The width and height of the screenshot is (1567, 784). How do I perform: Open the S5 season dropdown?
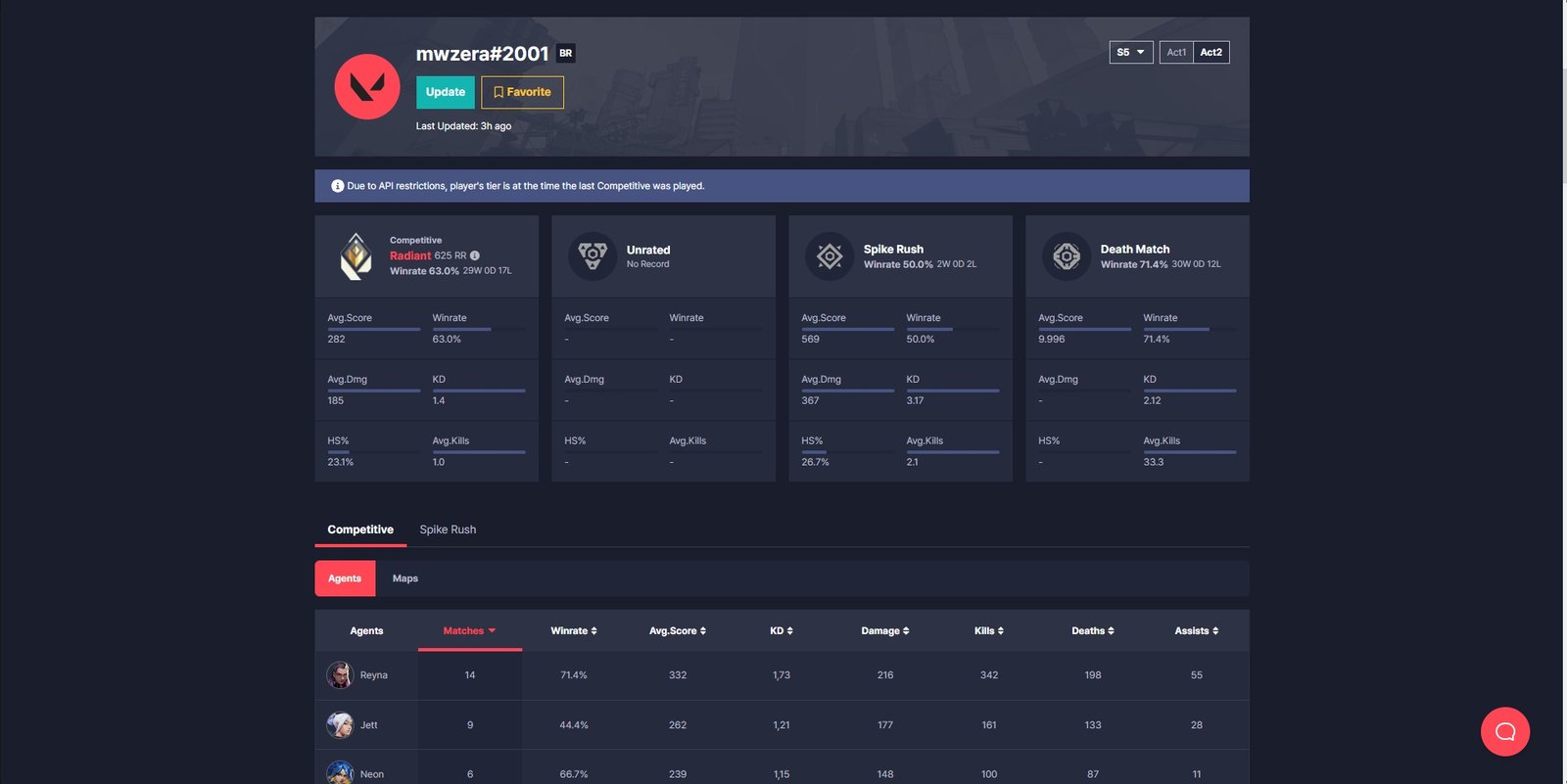coord(1131,53)
